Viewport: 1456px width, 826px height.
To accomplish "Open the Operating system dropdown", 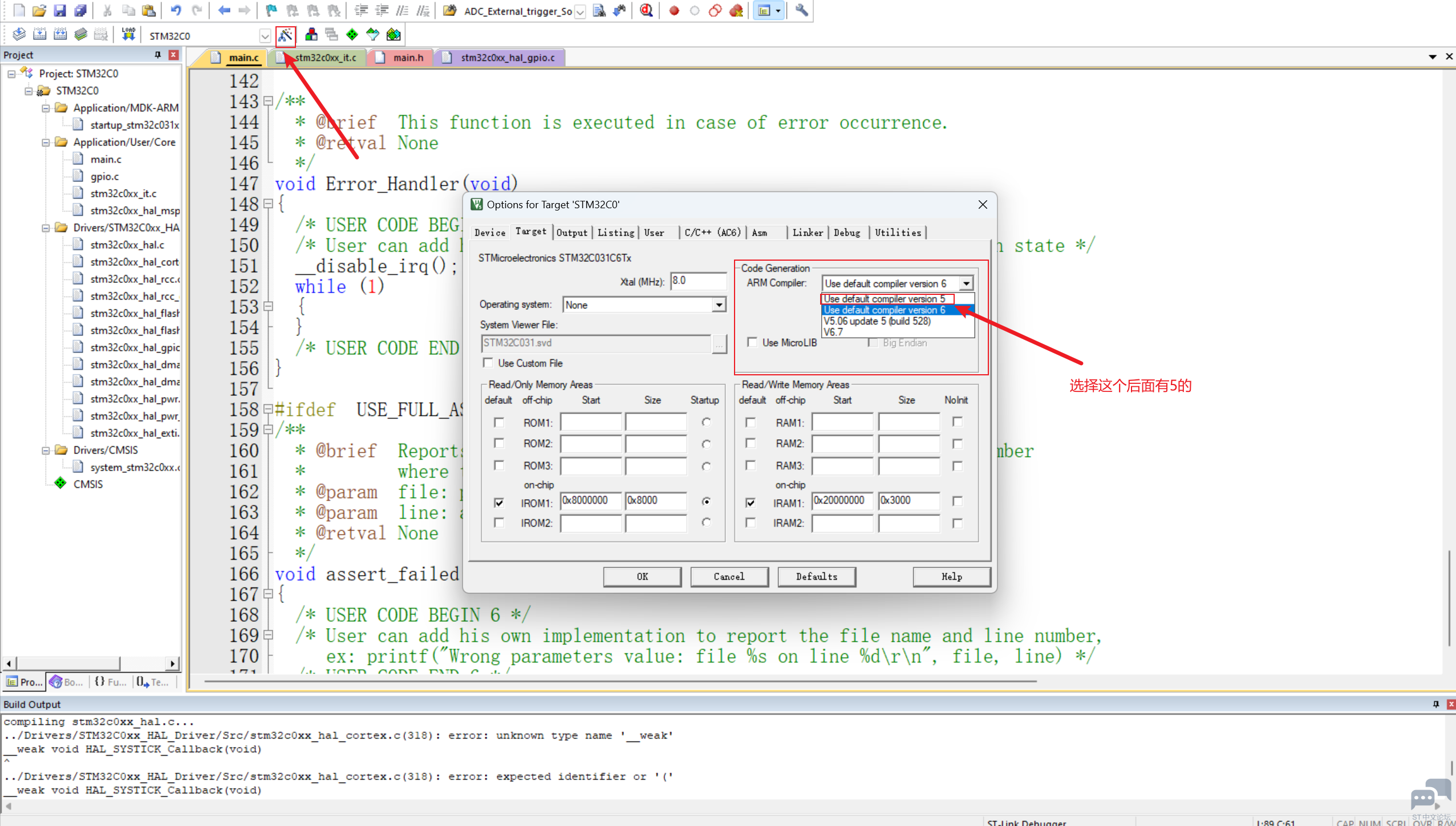I will [719, 305].
